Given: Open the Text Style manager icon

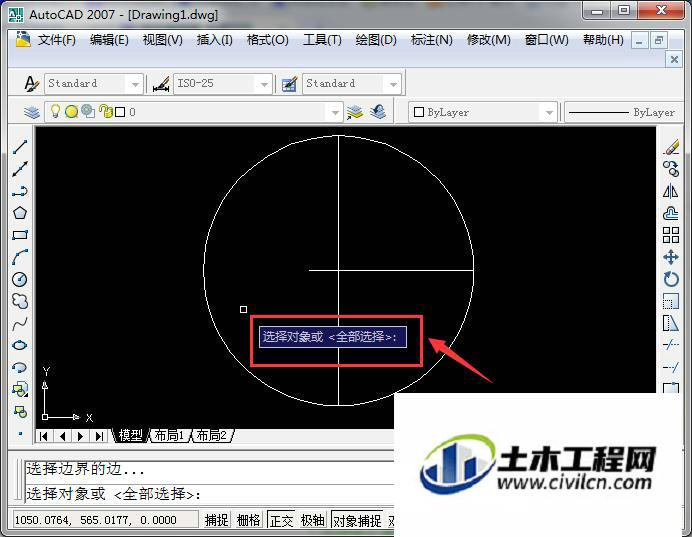Looking at the screenshot, I should pyautogui.click(x=31, y=83).
